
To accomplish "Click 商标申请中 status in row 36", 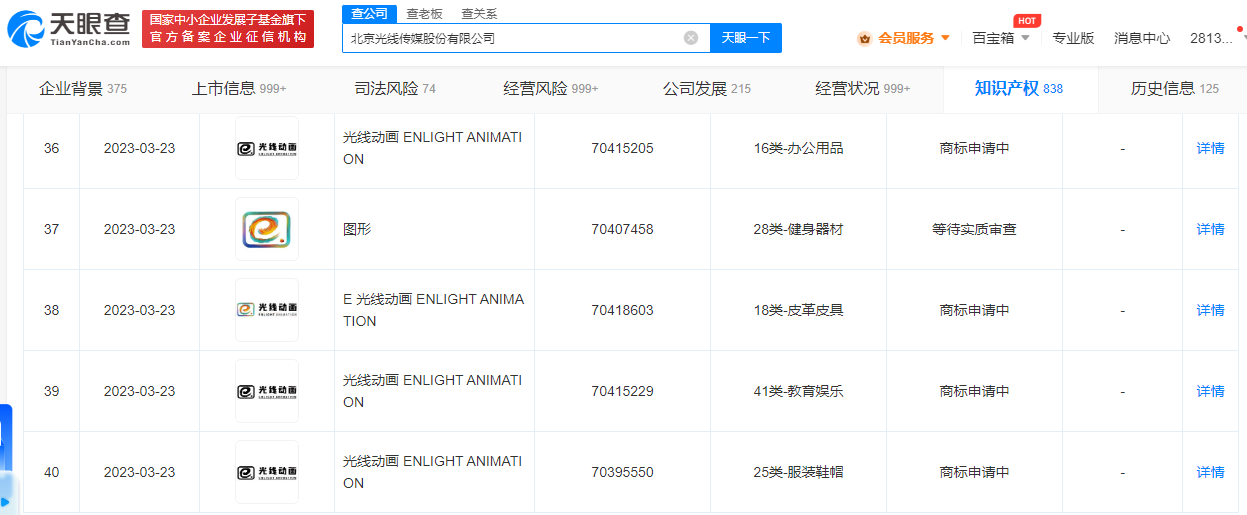I will [974, 148].
